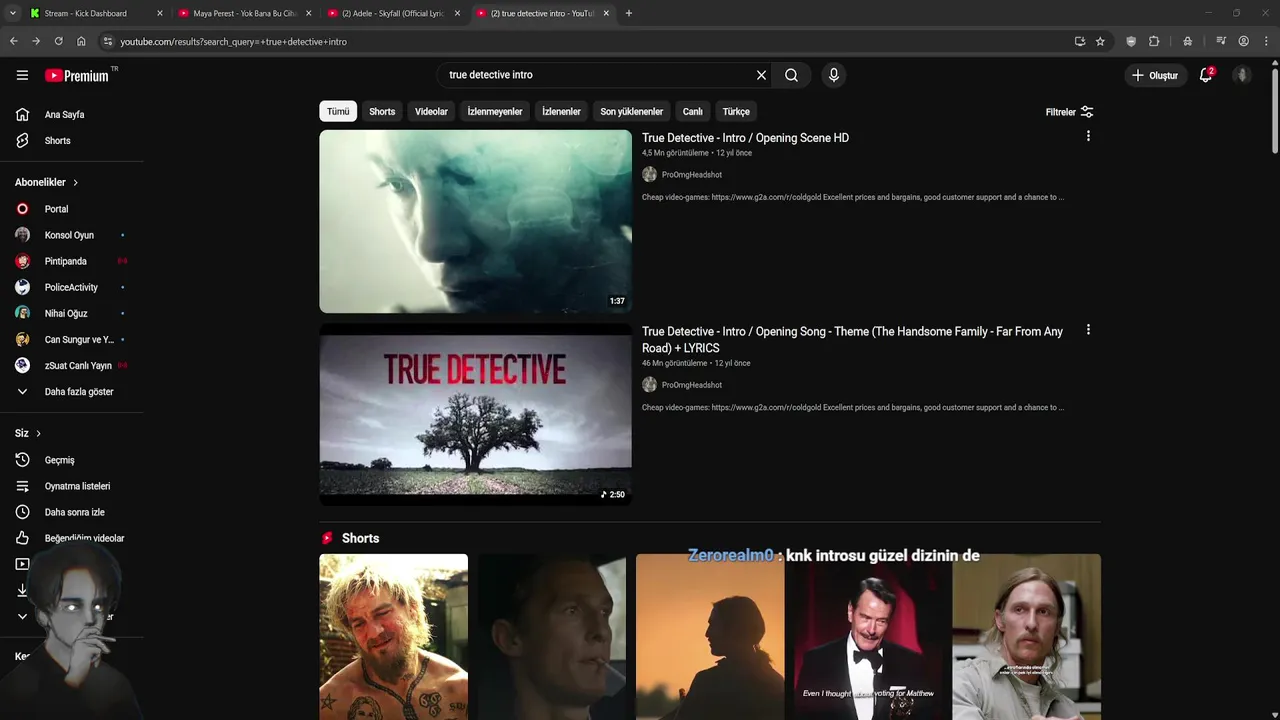Open PoliceActivity channel avatar
1280x720 pixels.
(22, 287)
